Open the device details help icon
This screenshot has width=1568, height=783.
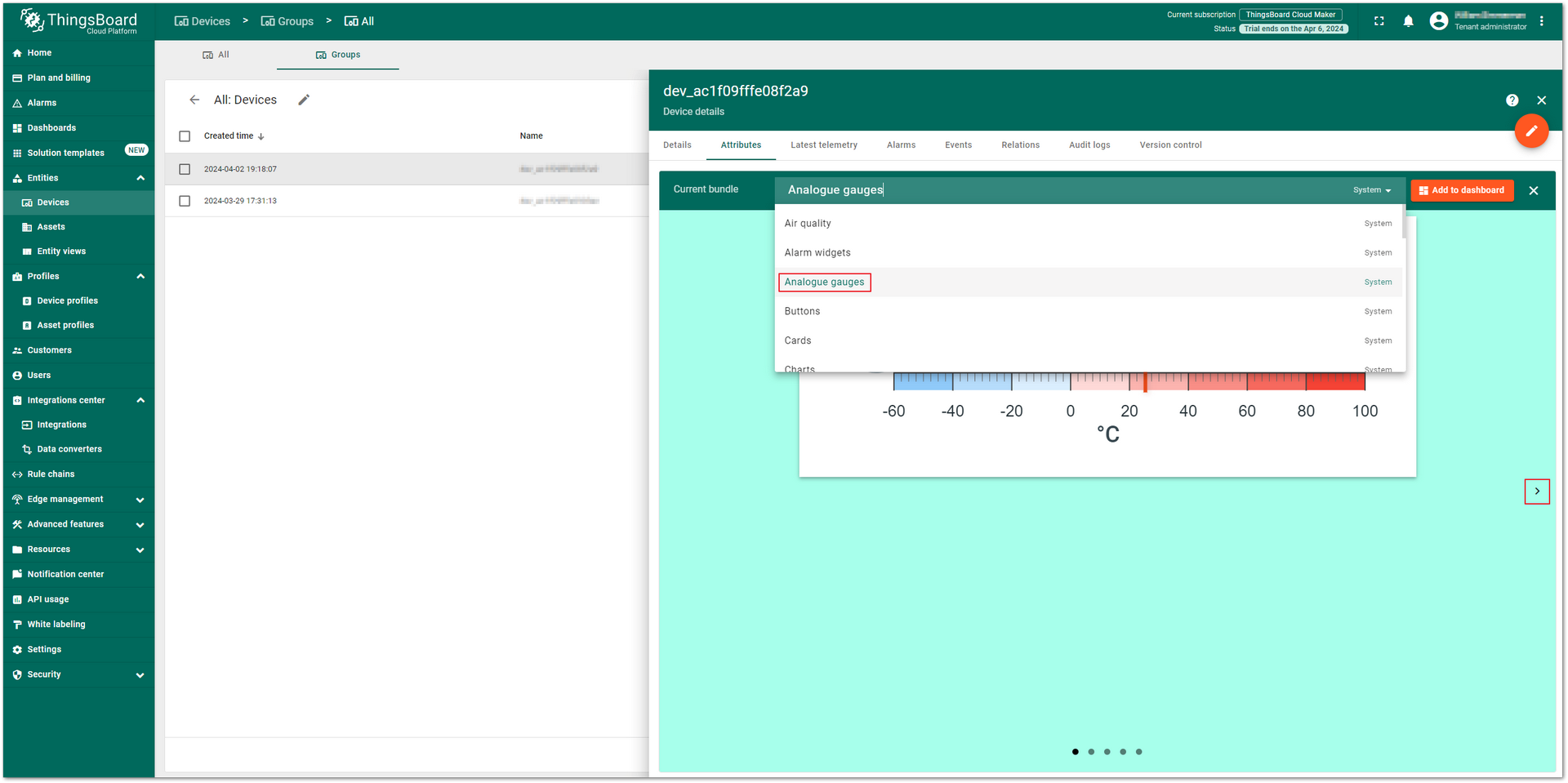click(1512, 100)
